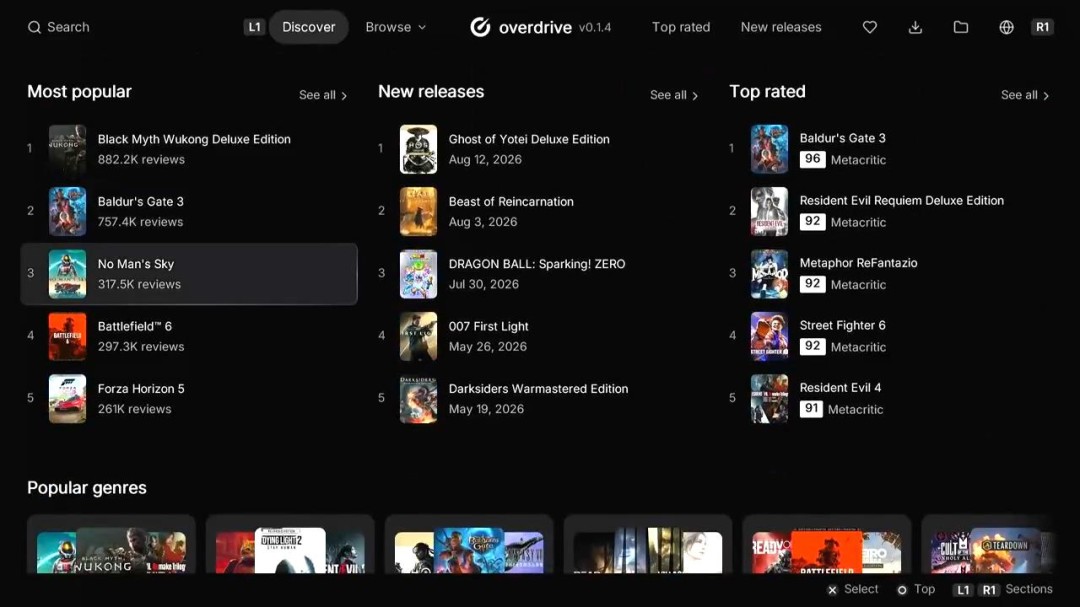Screen dimensions: 1080x607
Task: Click the Battlefield 6 title text
Action: (x=135, y=327)
